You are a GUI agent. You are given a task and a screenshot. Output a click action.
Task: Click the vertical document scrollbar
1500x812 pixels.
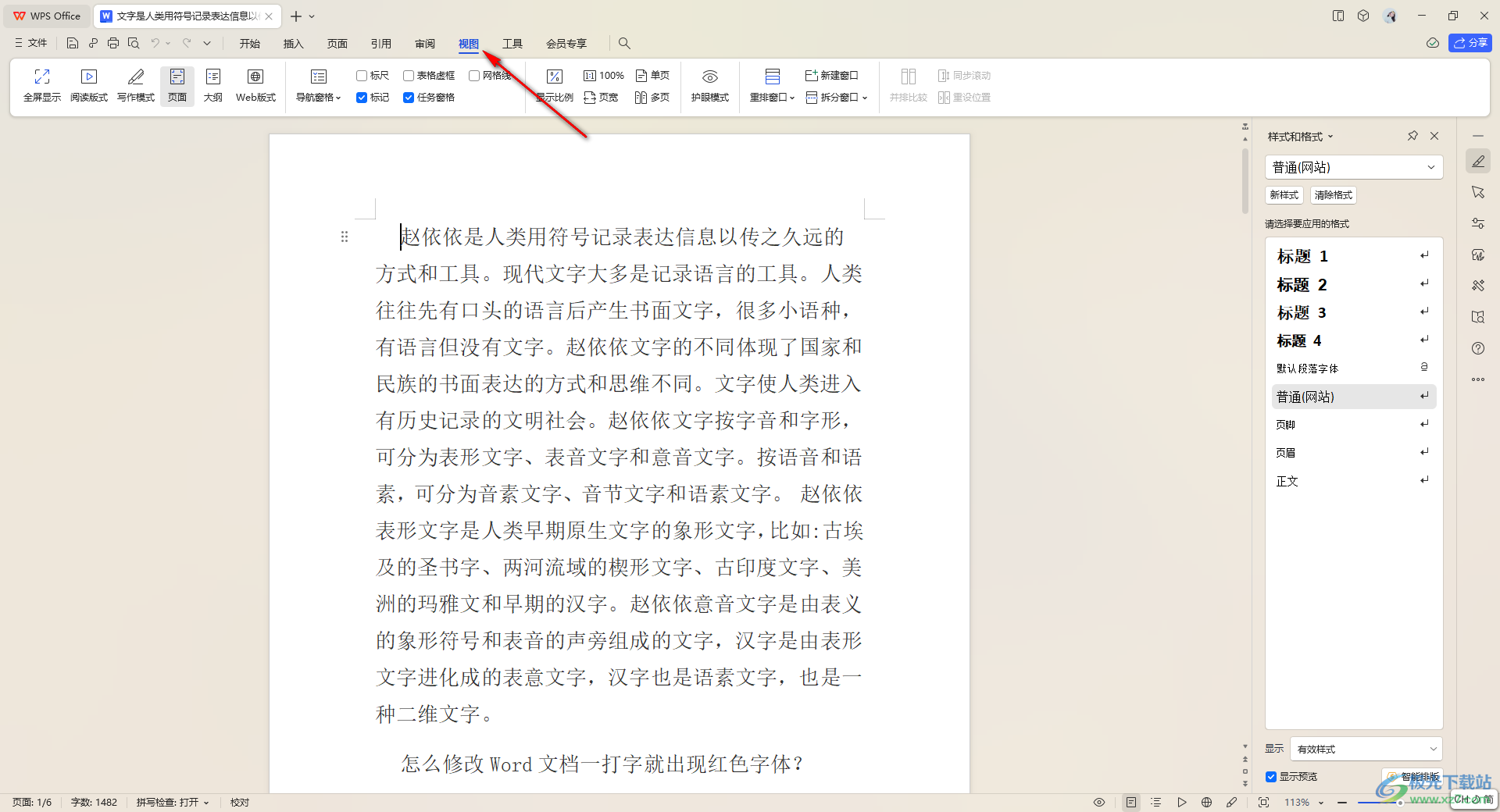pos(1245,181)
